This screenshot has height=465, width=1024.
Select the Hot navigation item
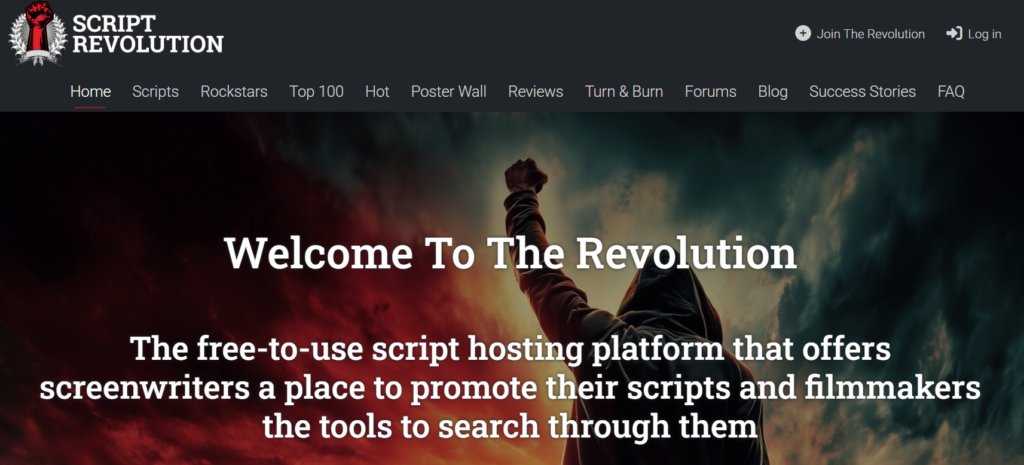(x=377, y=91)
